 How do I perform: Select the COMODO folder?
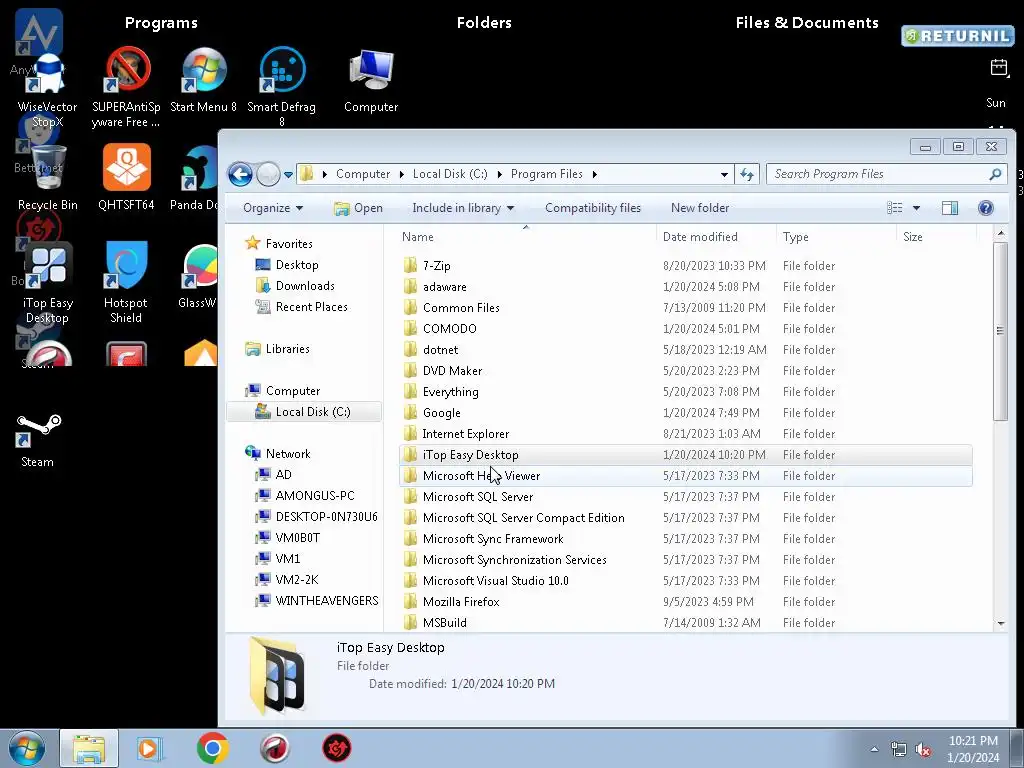pyautogui.click(x=685, y=328)
